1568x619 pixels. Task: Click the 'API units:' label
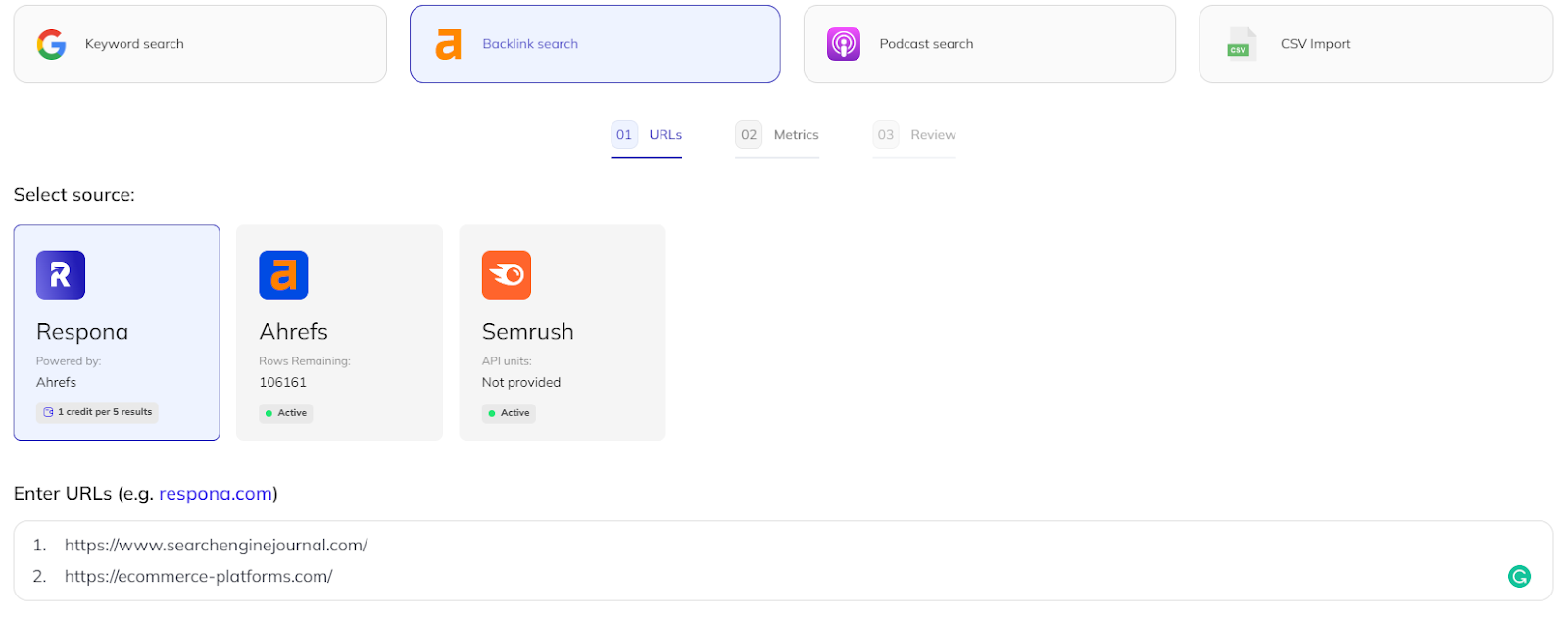point(507,361)
